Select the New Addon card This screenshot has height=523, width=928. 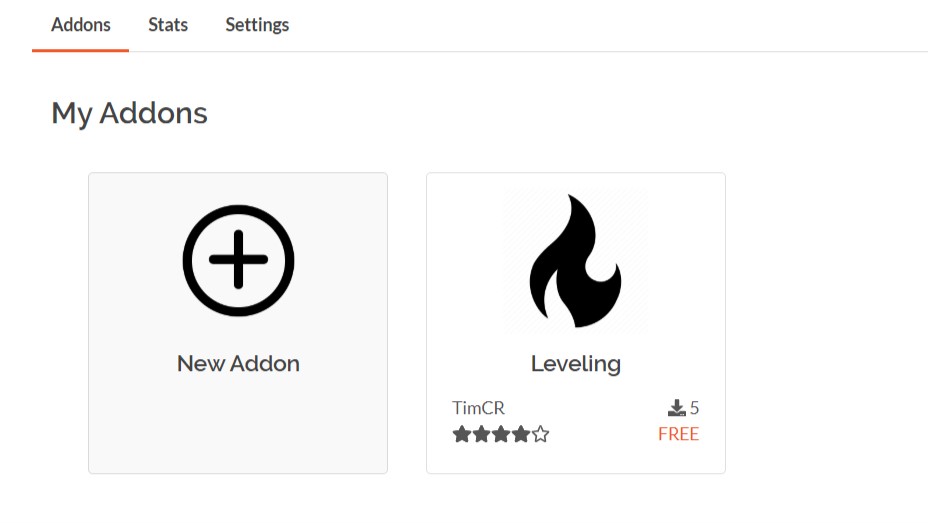coord(238,323)
